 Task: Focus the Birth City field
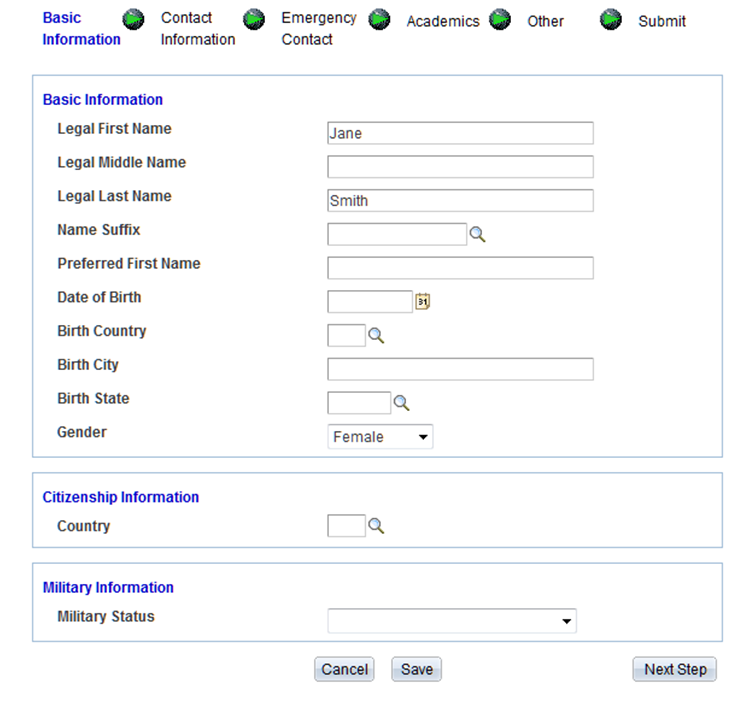coord(460,369)
